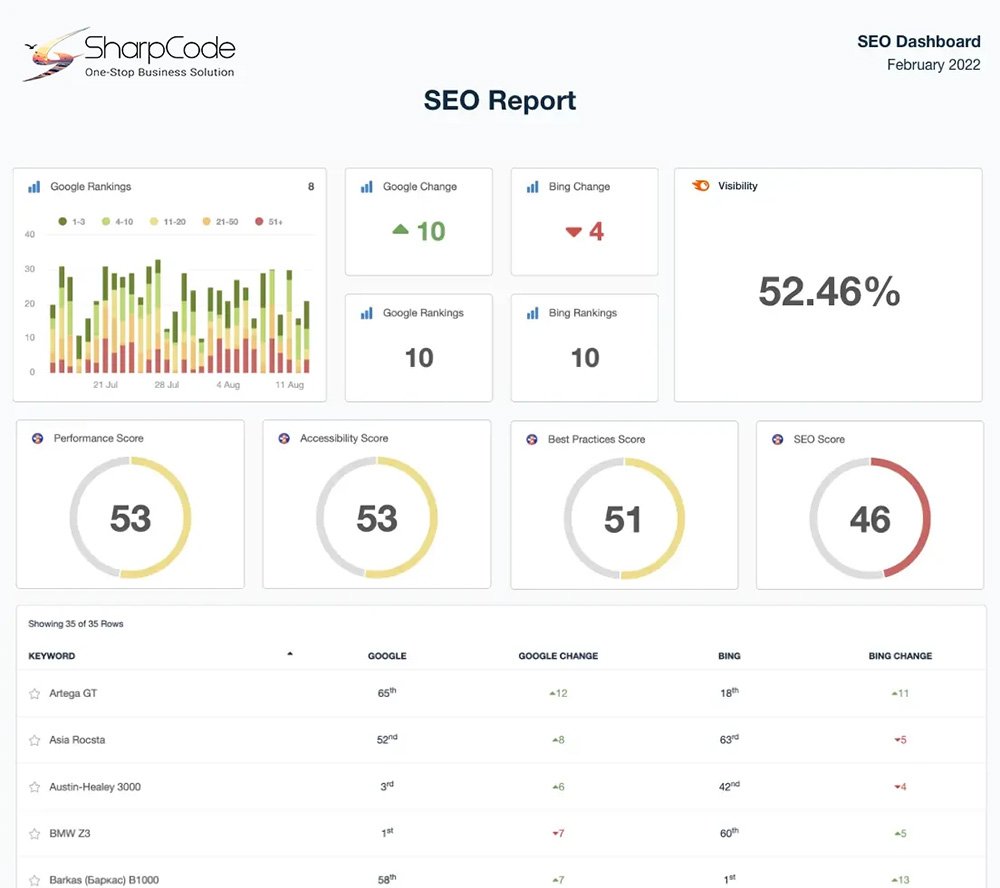Click the SEO Score donut gauge
Viewport: 1000px width, 888px height.
coord(869,518)
